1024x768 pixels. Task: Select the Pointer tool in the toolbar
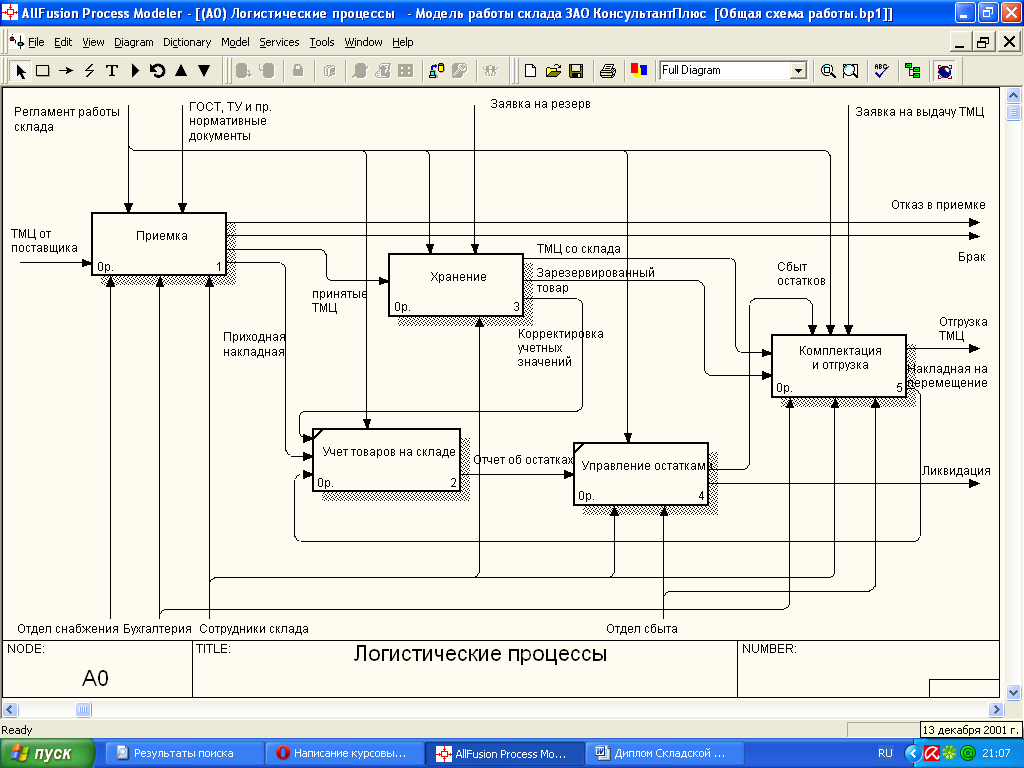pyautogui.click(x=20, y=71)
